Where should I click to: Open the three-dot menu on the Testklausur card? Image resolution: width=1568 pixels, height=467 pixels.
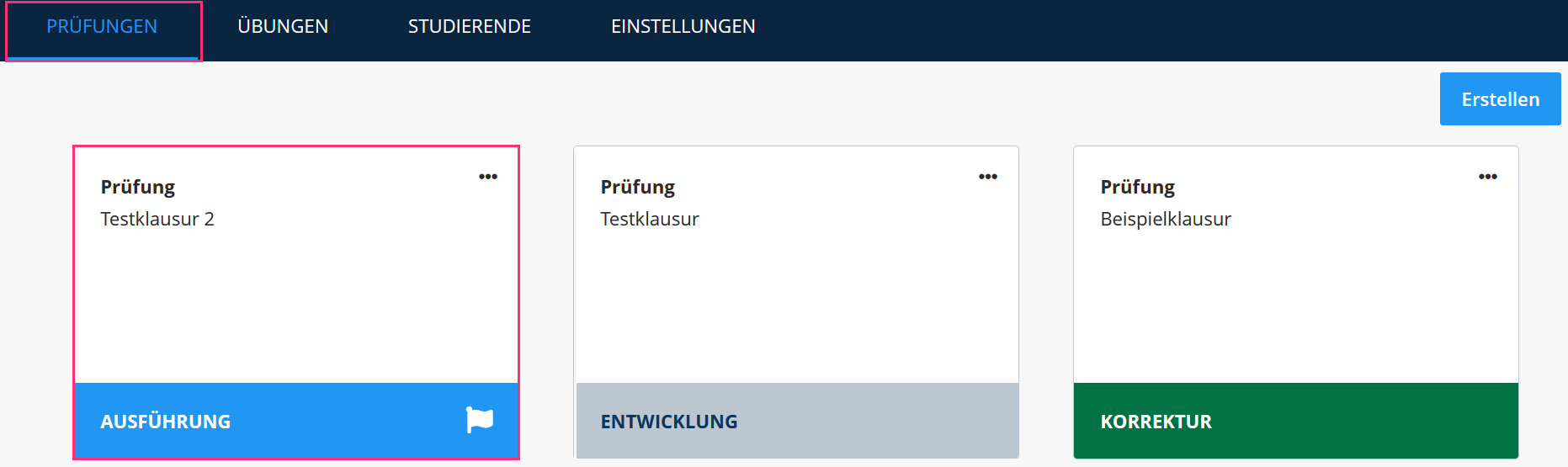click(988, 177)
